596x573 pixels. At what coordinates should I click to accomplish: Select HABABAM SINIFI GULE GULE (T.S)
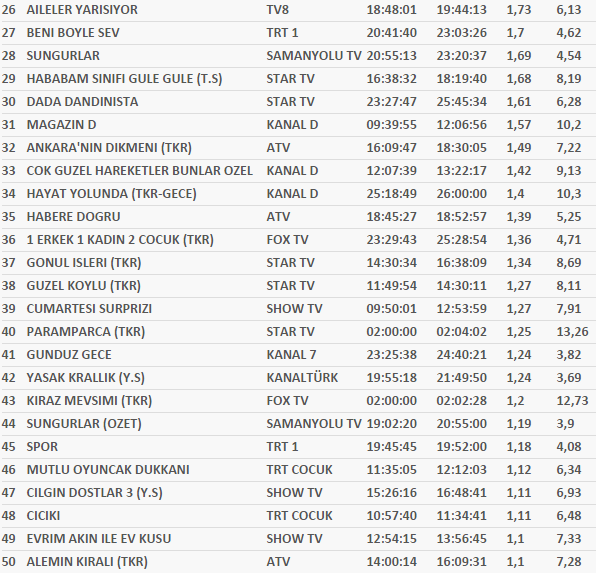[x=124, y=79]
